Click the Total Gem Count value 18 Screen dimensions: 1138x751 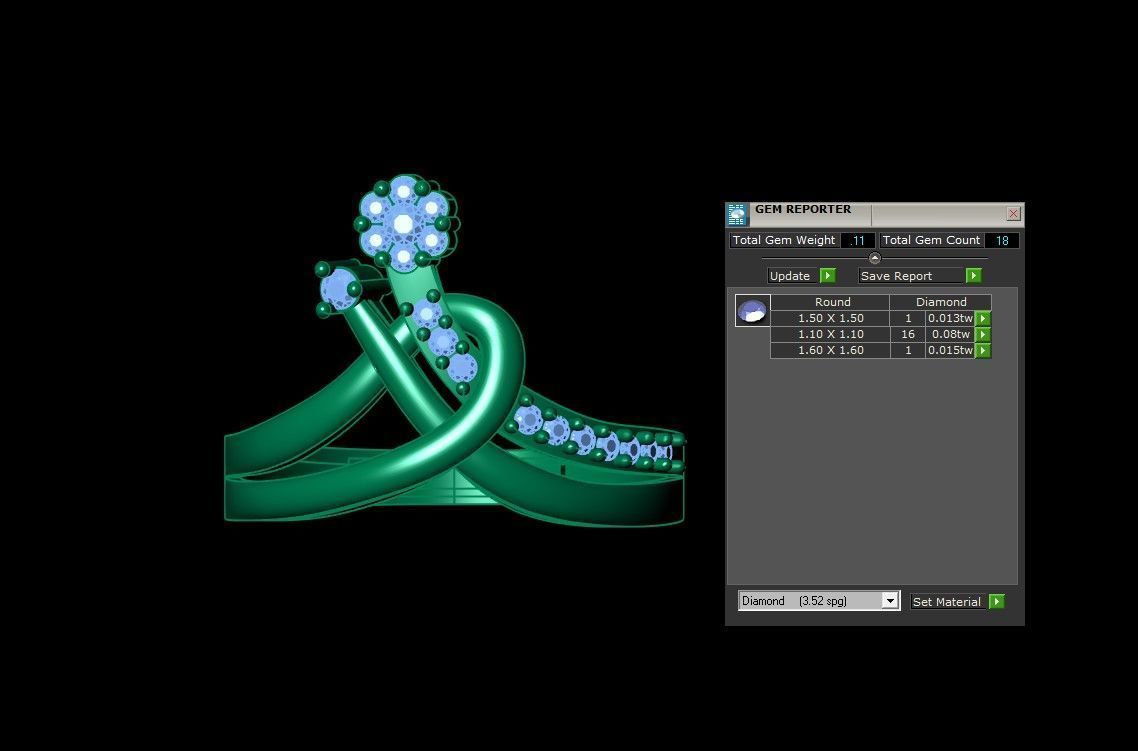point(1002,240)
